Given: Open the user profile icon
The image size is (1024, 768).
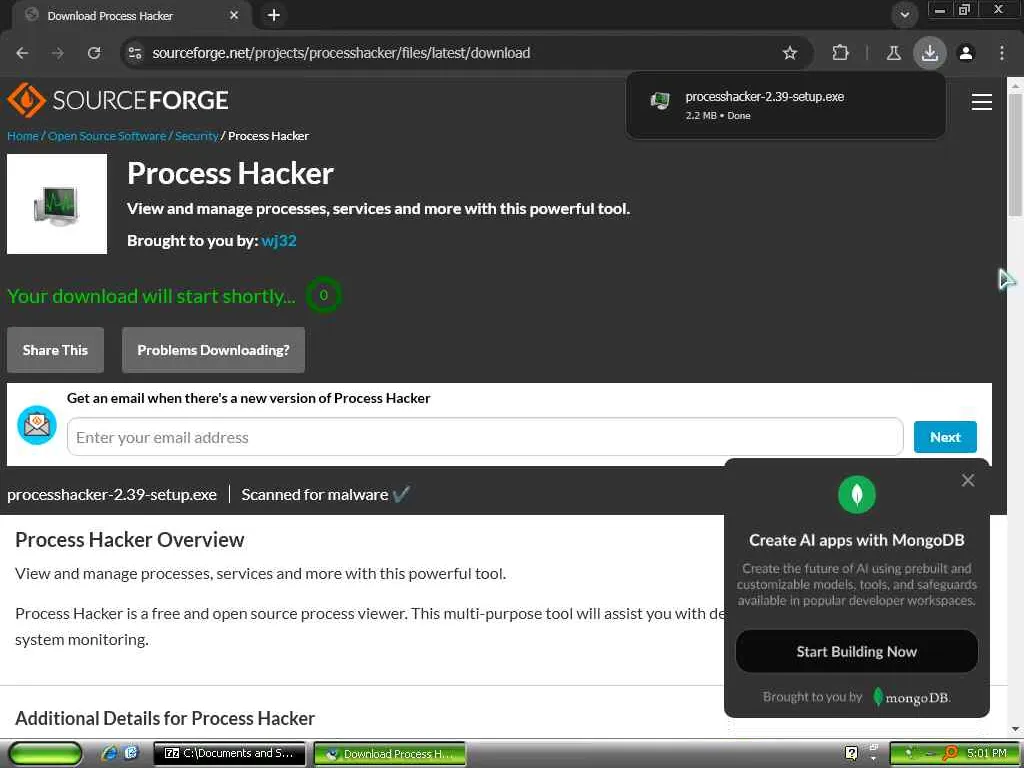Looking at the screenshot, I should 966,53.
